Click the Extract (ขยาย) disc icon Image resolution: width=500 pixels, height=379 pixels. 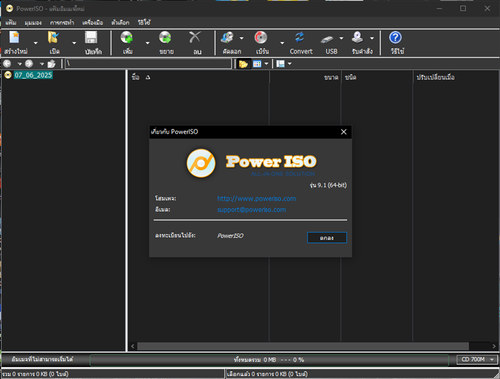(165, 38)
